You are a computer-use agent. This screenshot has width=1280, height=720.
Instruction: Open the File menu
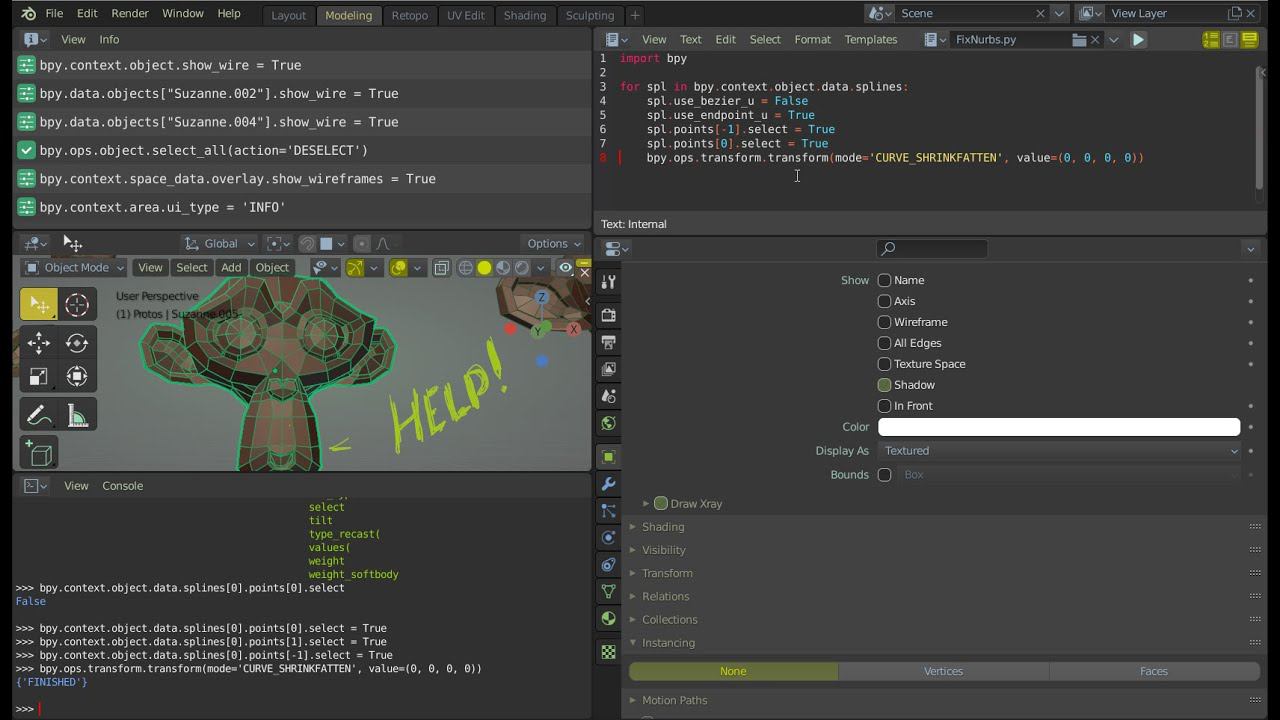pos(54,14)
